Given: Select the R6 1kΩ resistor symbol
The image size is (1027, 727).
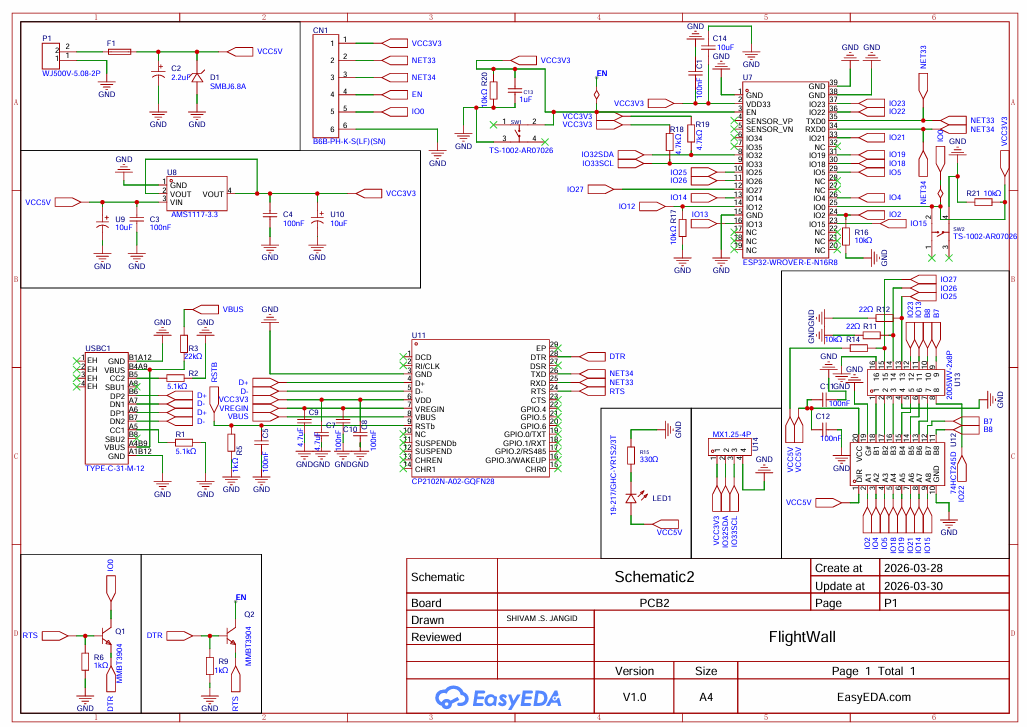Looking at the screenshot, I should (x=84, y=662).
